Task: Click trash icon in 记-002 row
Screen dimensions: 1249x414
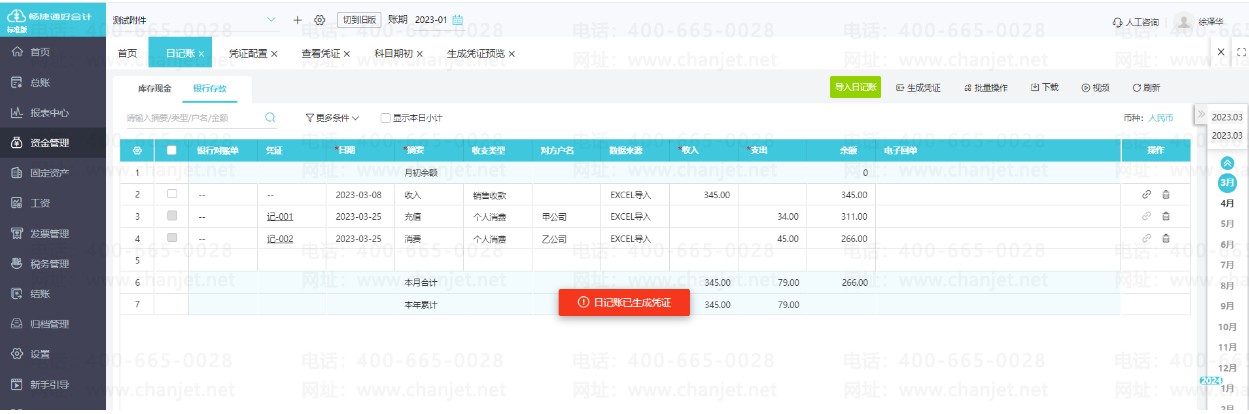Action: (x=1166, y=238)
